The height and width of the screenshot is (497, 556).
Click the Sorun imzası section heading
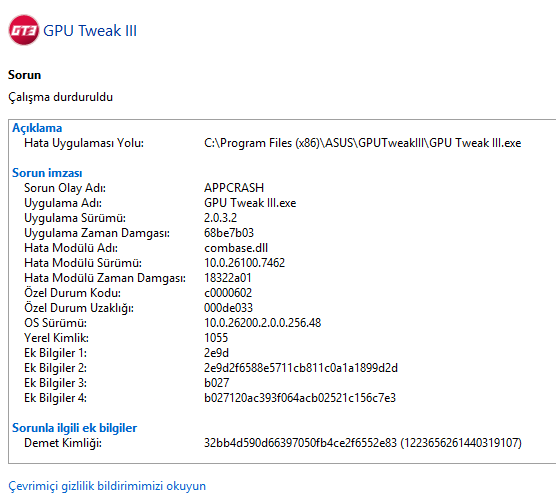[x=47, y=173]
